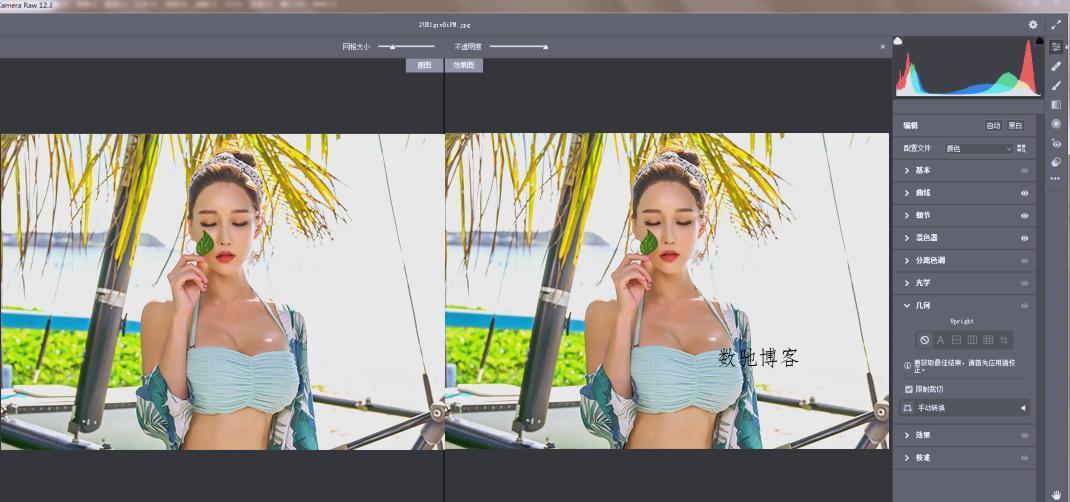This screenshot has width=1070, height=502.
Task: Toggle visibility eye for 混色器 panel
Action: coord(1024,238)
